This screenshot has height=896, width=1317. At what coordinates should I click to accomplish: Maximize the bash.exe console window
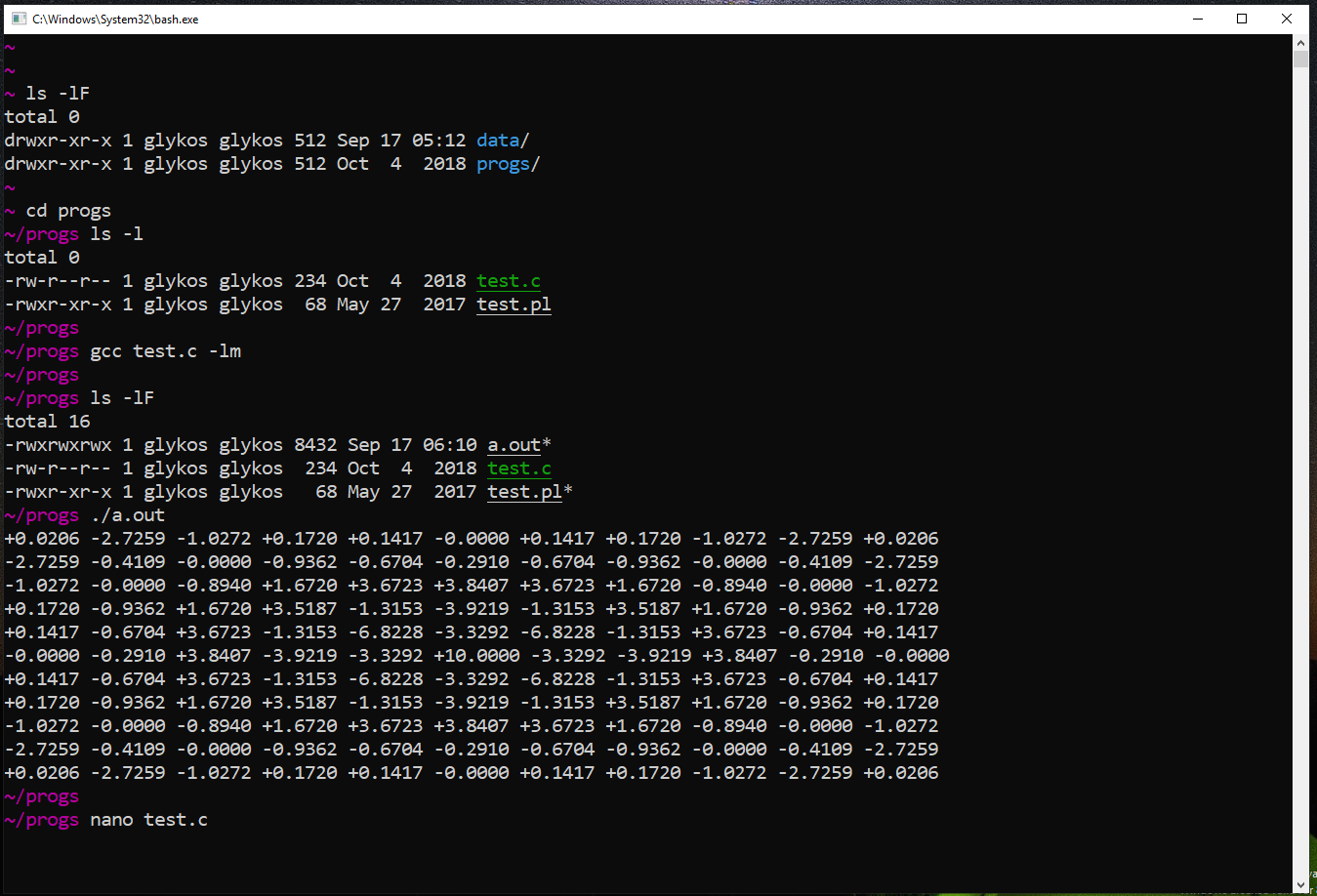click(x=1242, y=19)
